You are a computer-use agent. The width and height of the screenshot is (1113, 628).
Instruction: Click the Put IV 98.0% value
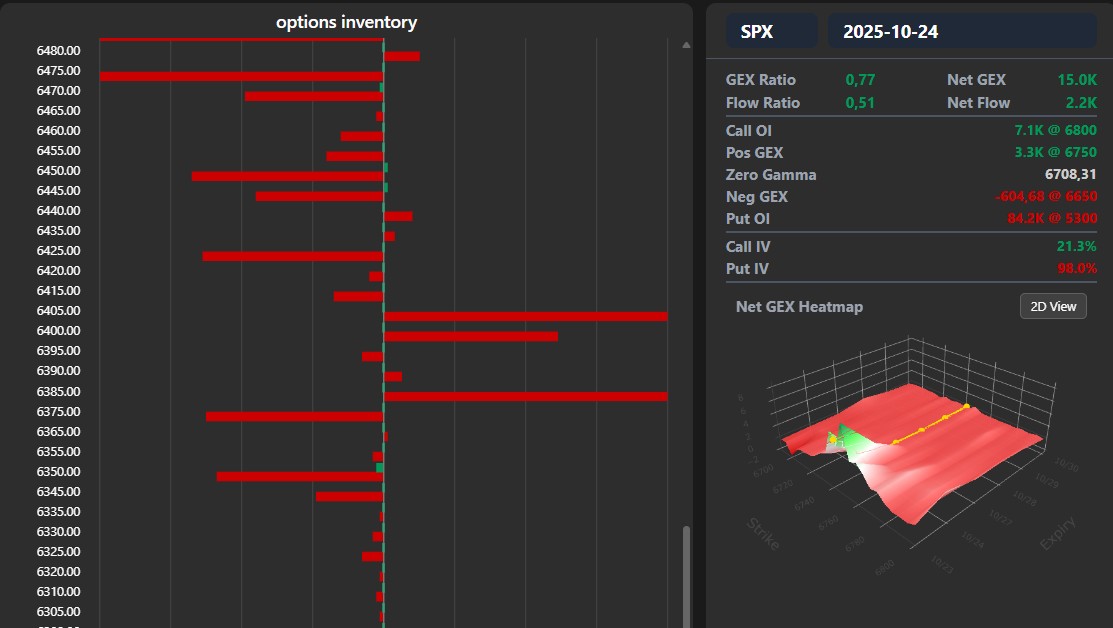pos(1077,268)
